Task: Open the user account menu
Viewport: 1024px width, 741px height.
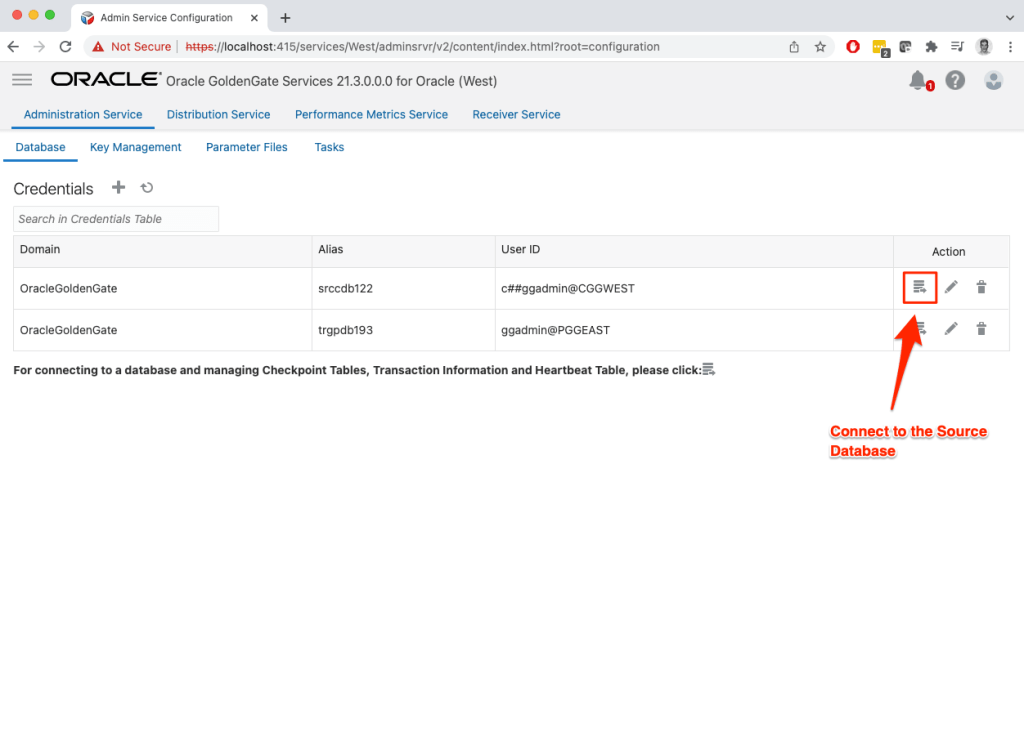Action: (993, 81)
